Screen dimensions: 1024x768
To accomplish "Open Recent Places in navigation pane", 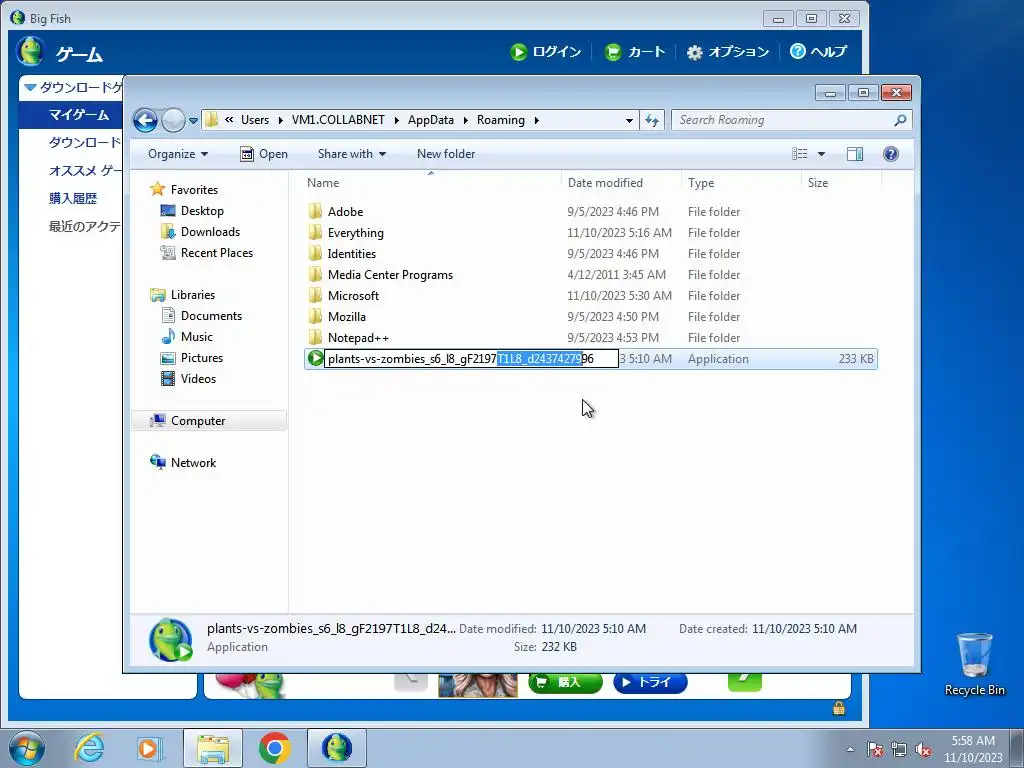I will (217, 253).
